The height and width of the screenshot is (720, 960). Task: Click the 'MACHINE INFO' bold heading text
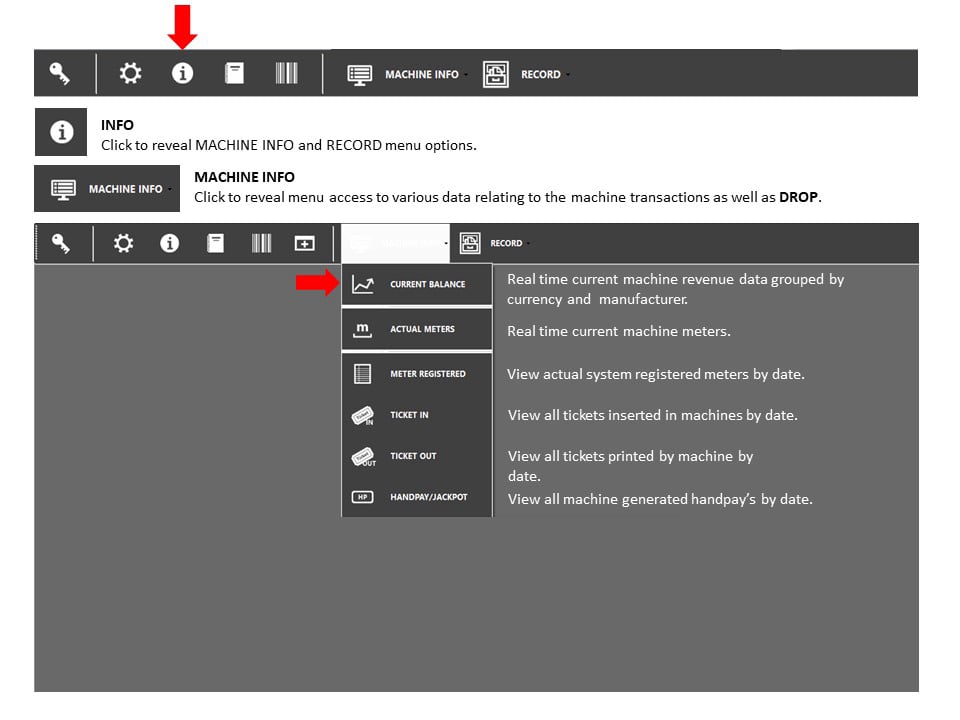tap(244, 177)
